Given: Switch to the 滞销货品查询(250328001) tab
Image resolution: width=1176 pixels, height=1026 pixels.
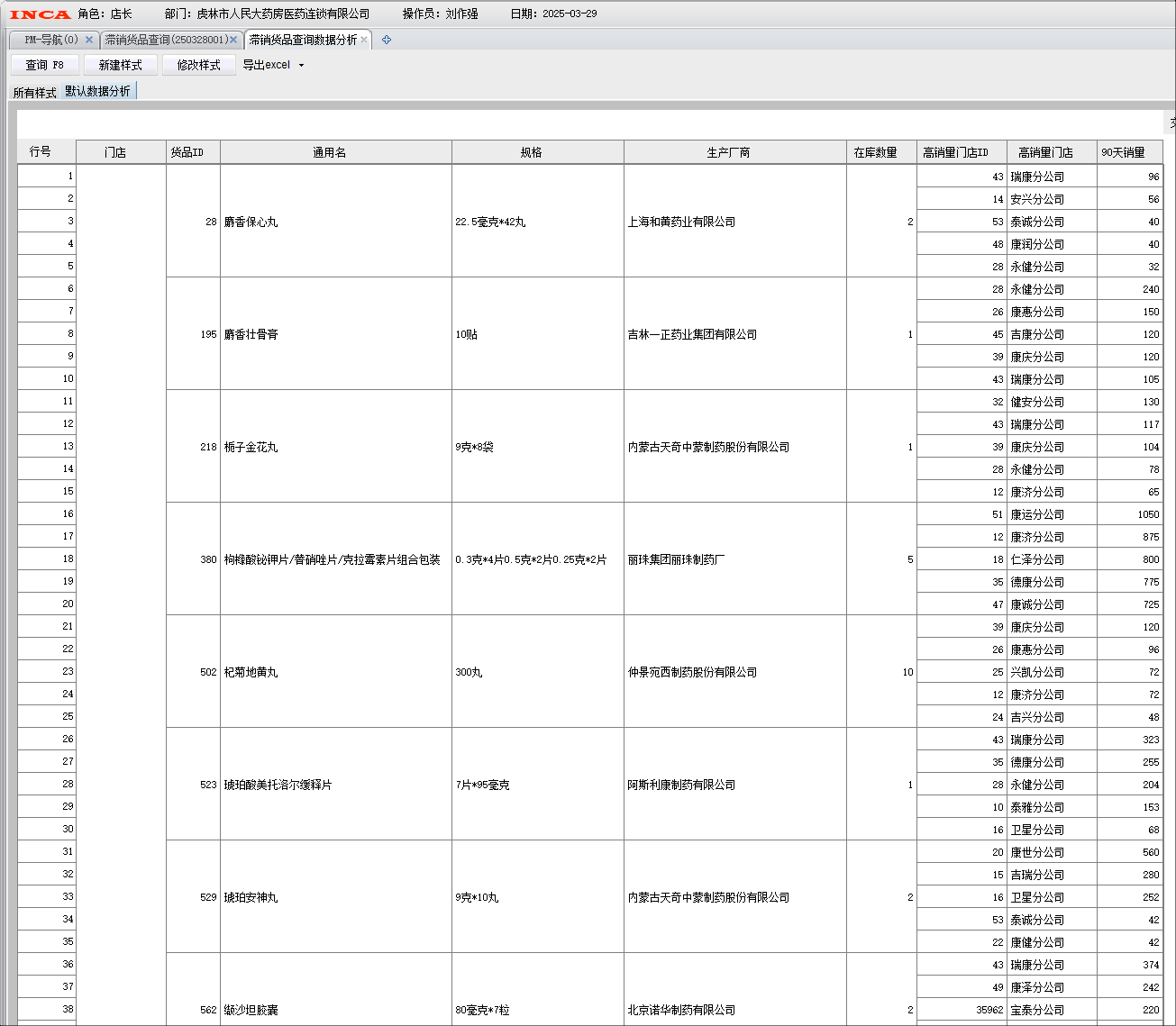Looking at the screenshot, I should pyautogui.click(x=166, y=40).
